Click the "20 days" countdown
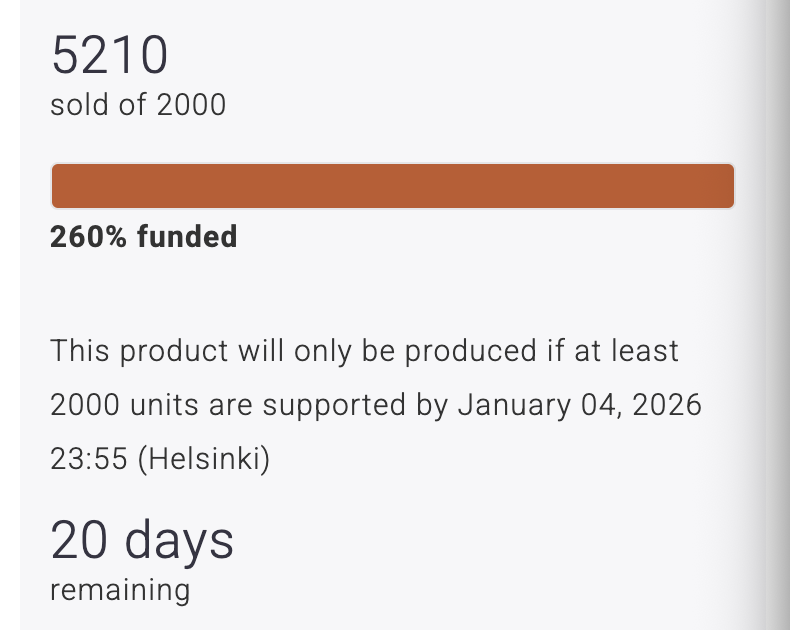 point(142,541)
